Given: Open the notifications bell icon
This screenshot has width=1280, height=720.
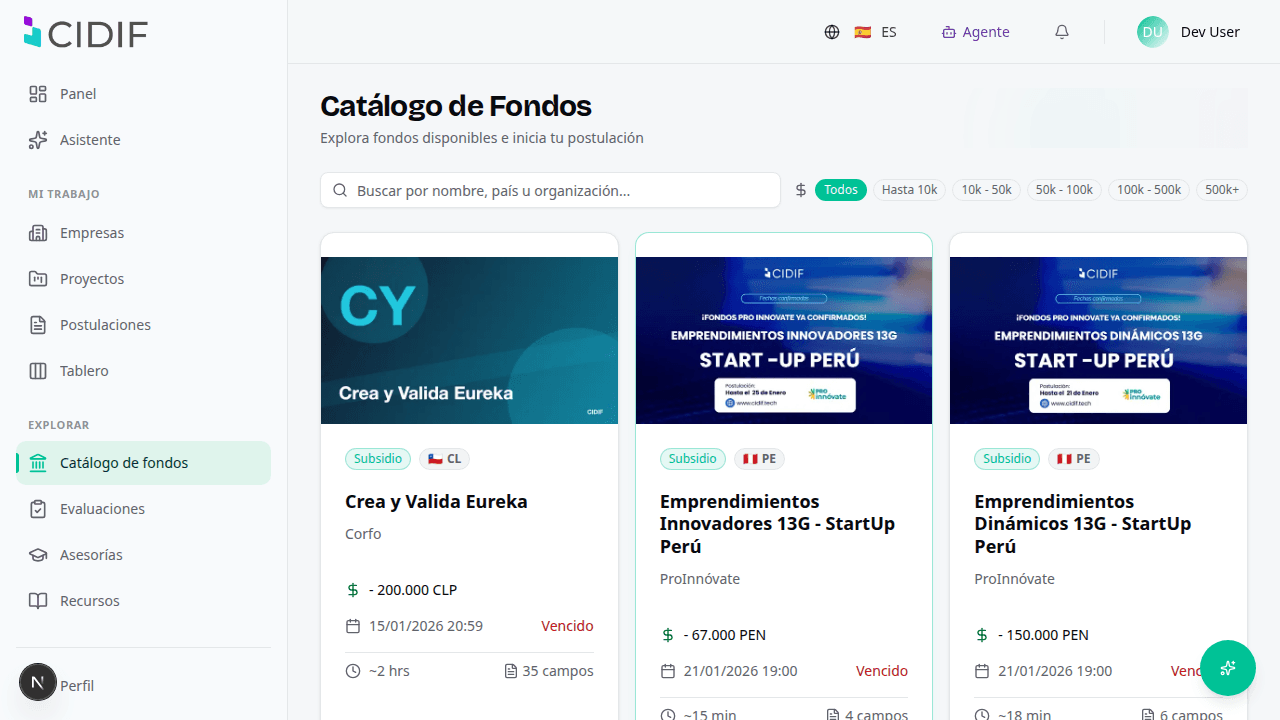Looking at the screenshot, I should click(1062, 32).
